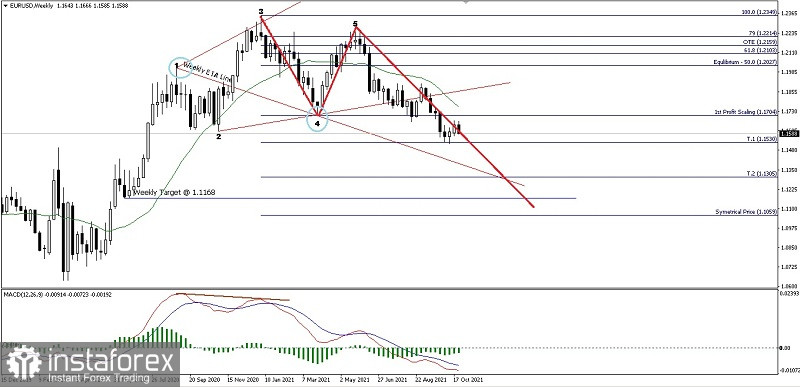Click the 1st Profit Scaling (1.1704) label
This screenshot has height=387, width=800.
point(746,111)
